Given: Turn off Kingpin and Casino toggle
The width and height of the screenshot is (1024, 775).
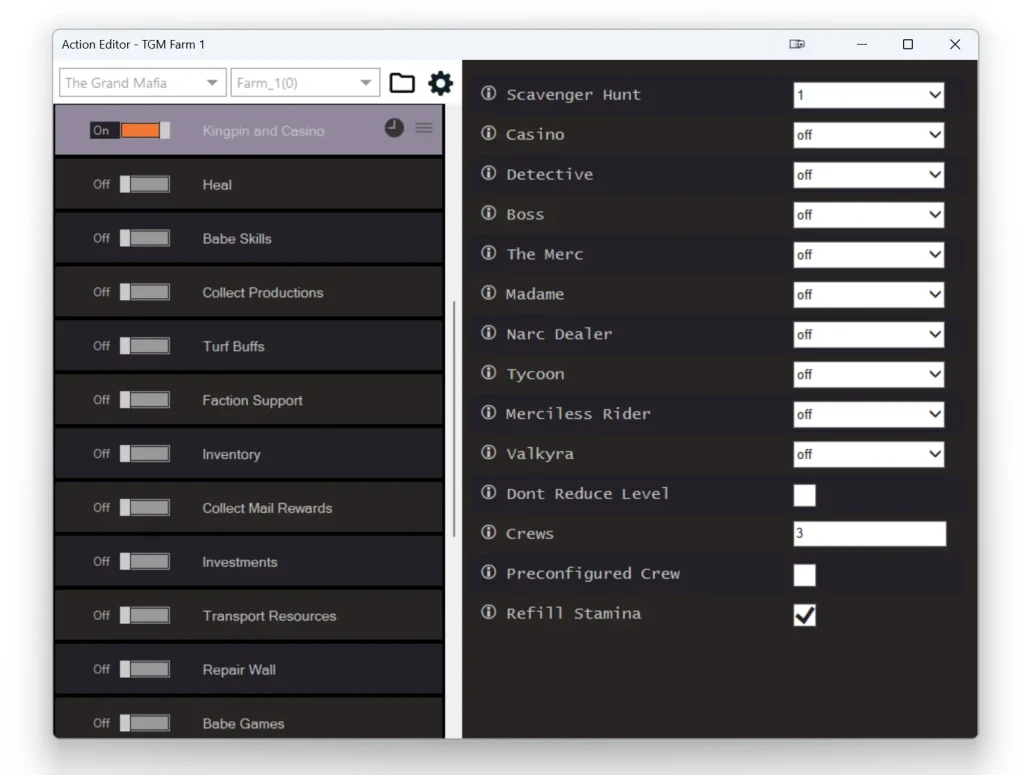Looking at the screenshot, I should tap(145, 131).
